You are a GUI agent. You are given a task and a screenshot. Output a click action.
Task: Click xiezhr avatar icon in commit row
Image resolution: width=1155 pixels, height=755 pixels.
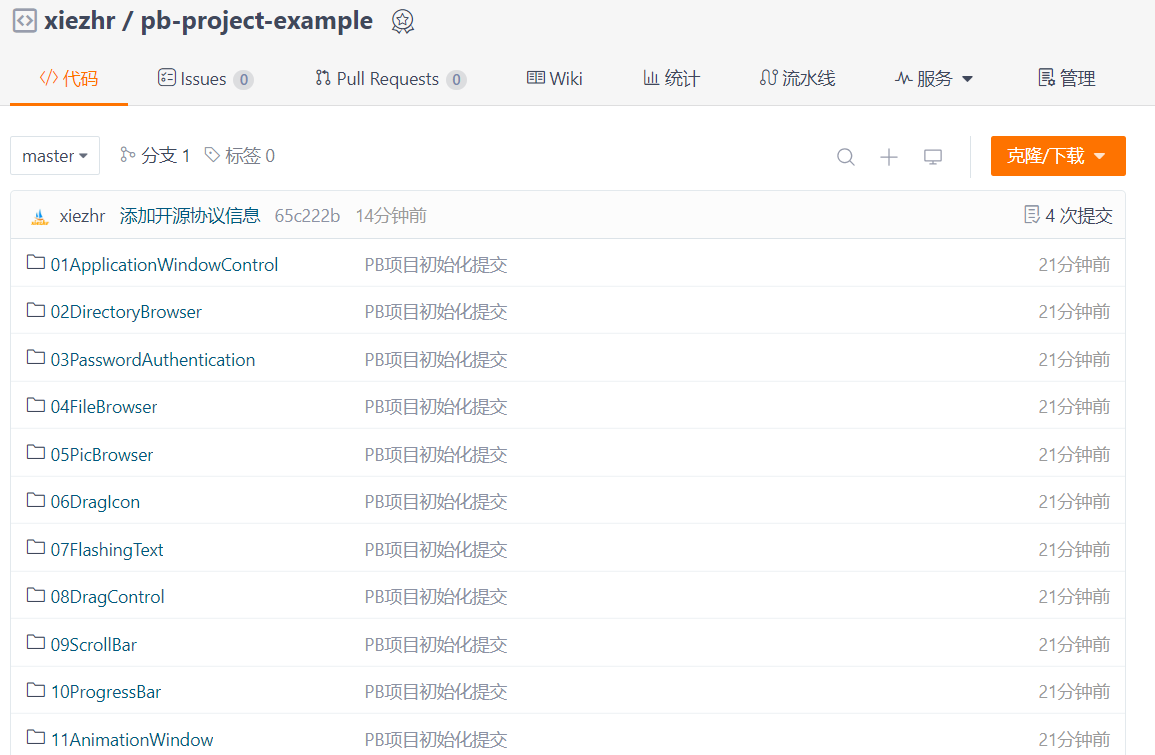tap(40, 216)
